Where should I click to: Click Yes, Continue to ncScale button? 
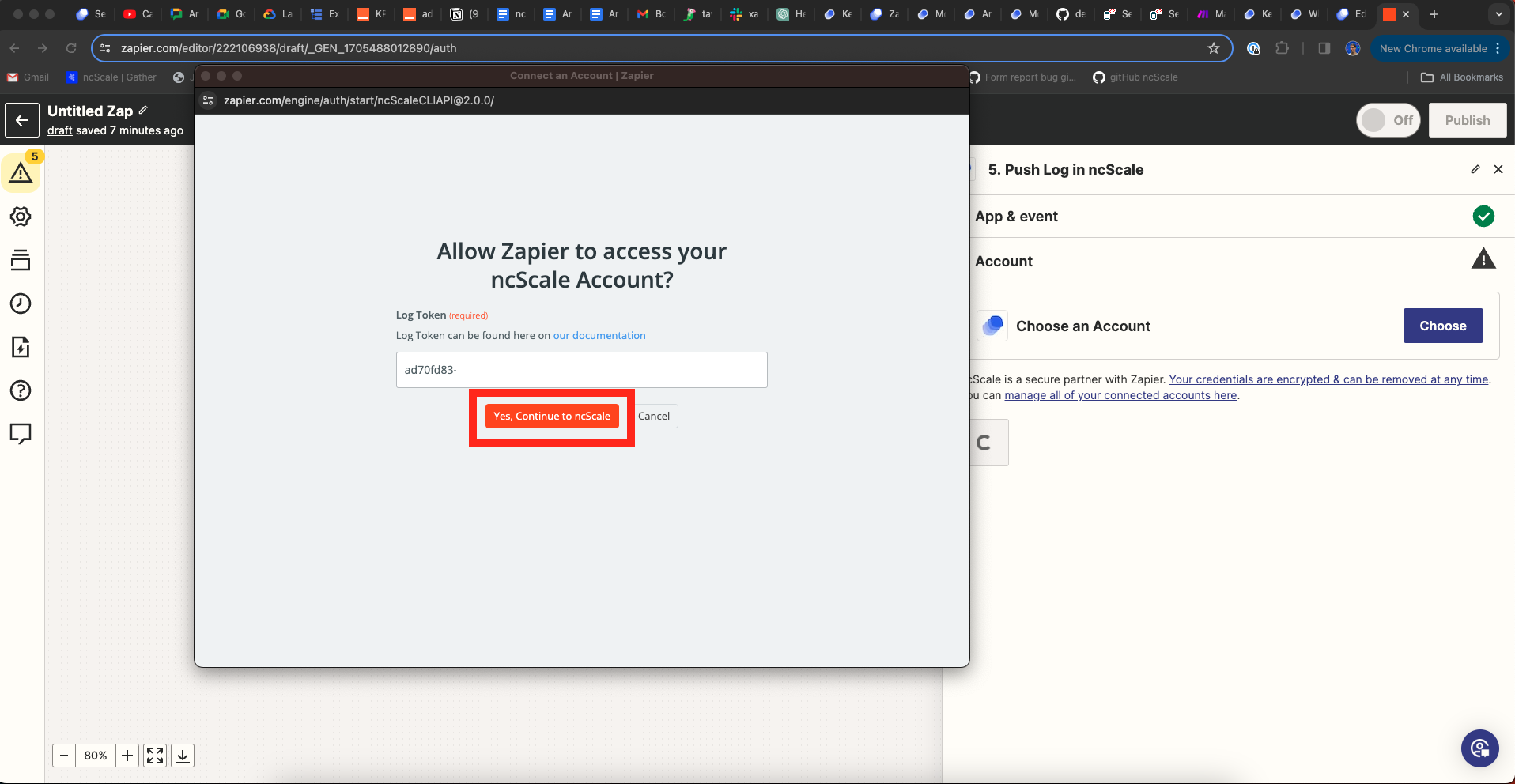tap(552, 416)
